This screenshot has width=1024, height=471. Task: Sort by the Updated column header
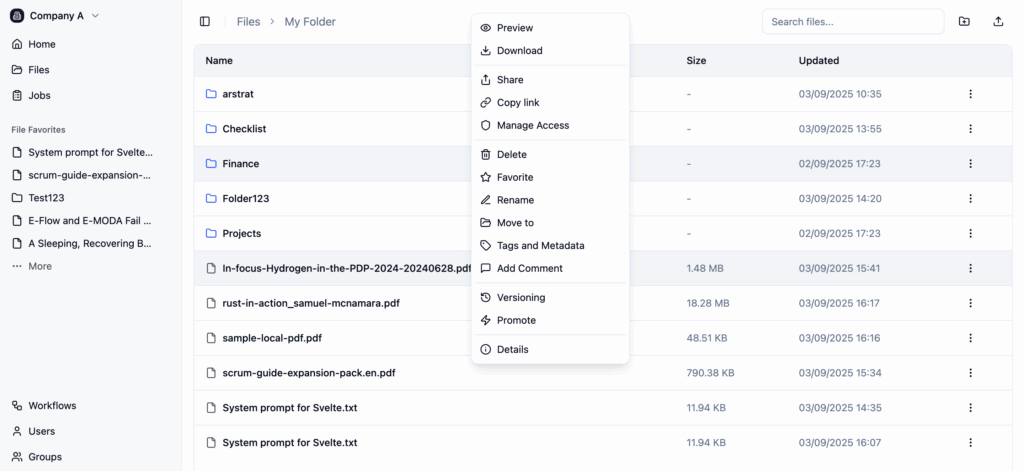click(819, 61)
